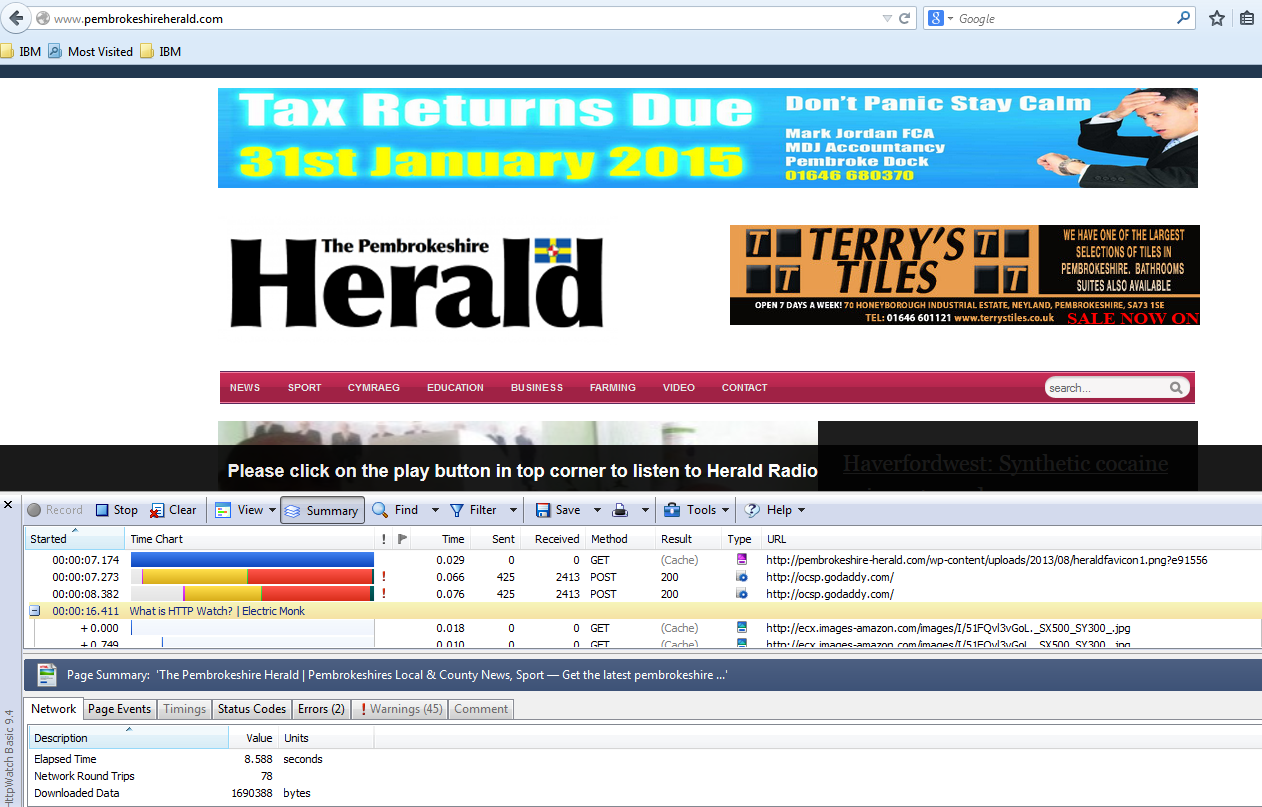Sort by the Description column header
Screen dimensions: 1262x807
(x=128, y=738)
